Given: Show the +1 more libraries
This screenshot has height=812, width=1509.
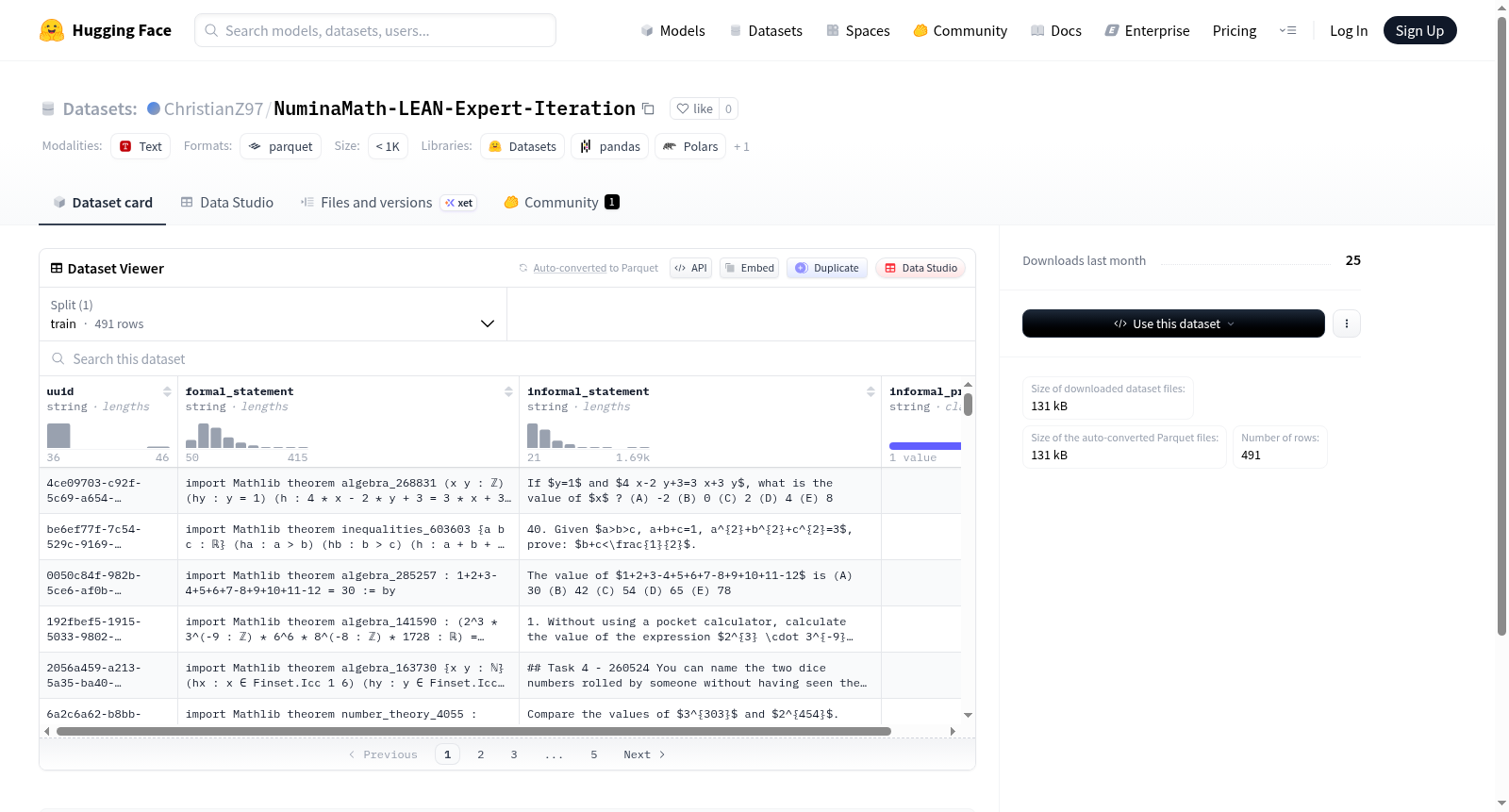Looking at the screenshot, I should (x=741, y=146).
